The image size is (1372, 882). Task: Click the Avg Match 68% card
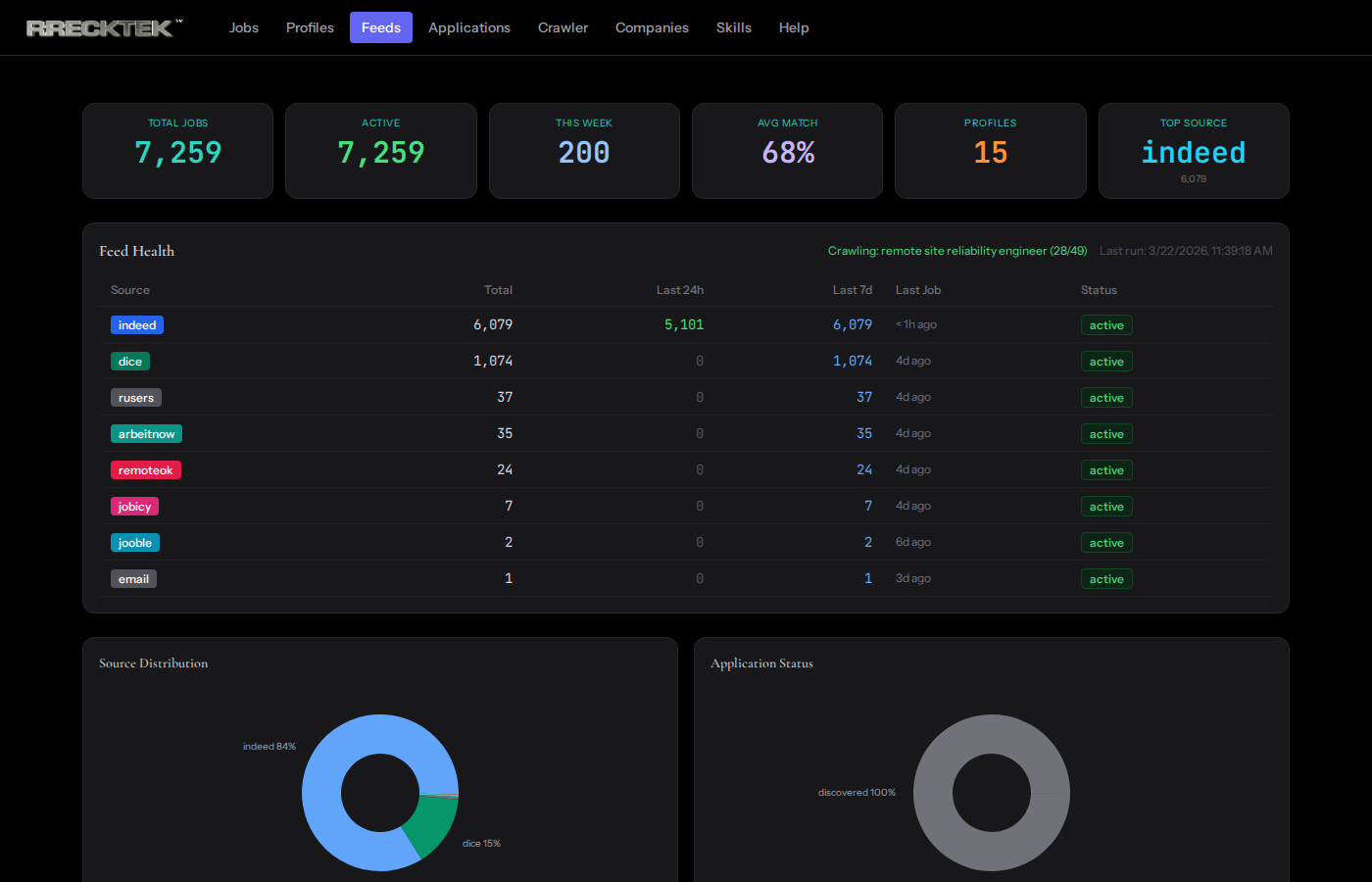tap(787, 151)
